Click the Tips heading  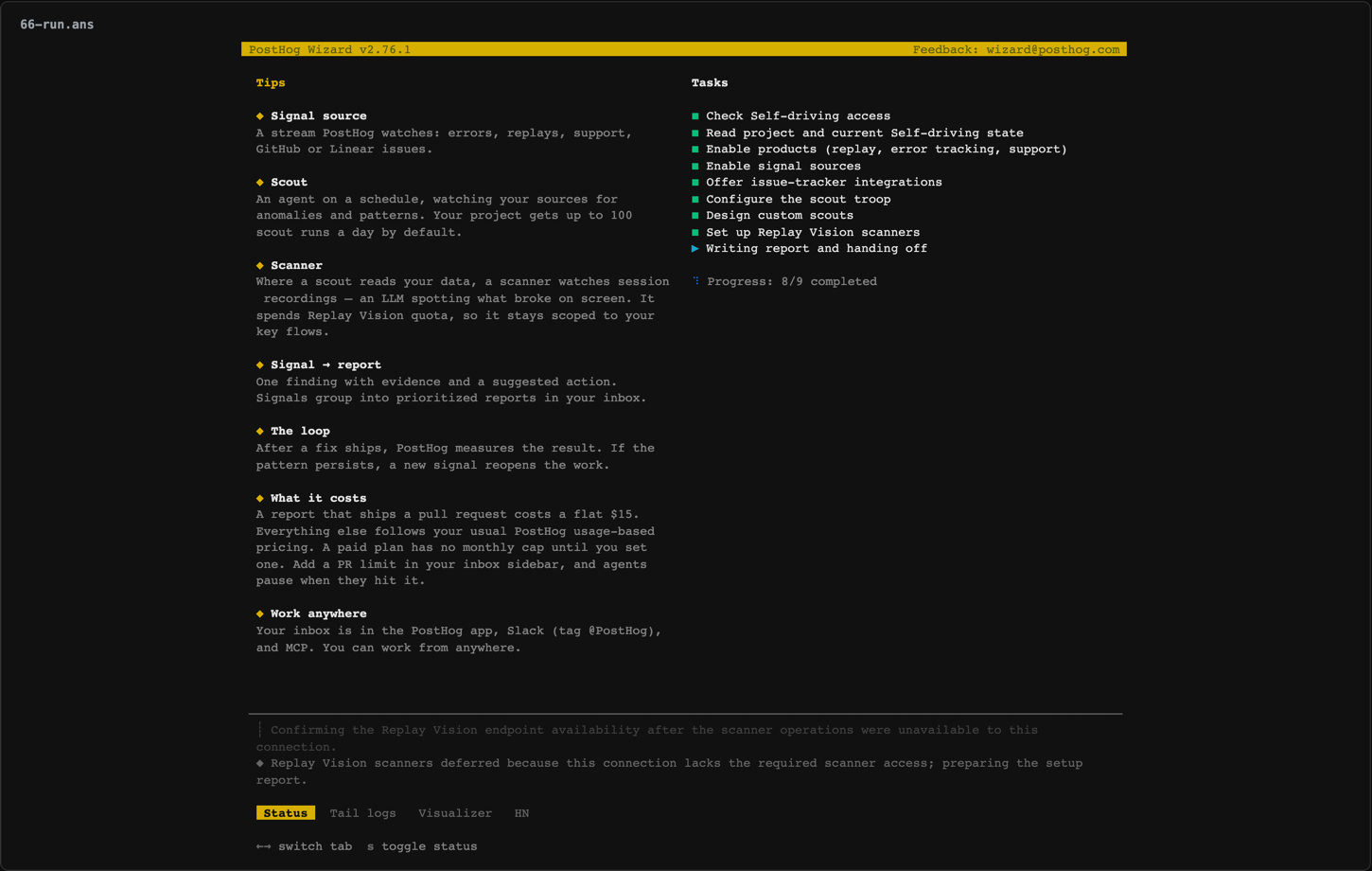(271, 83)
